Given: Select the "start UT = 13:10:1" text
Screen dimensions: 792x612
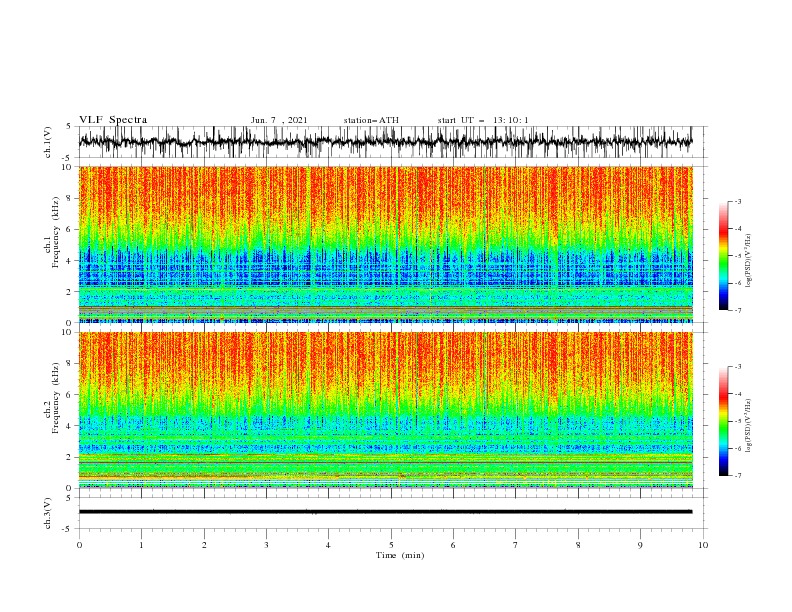Looking at the screenshot, I should pos(483,120).
